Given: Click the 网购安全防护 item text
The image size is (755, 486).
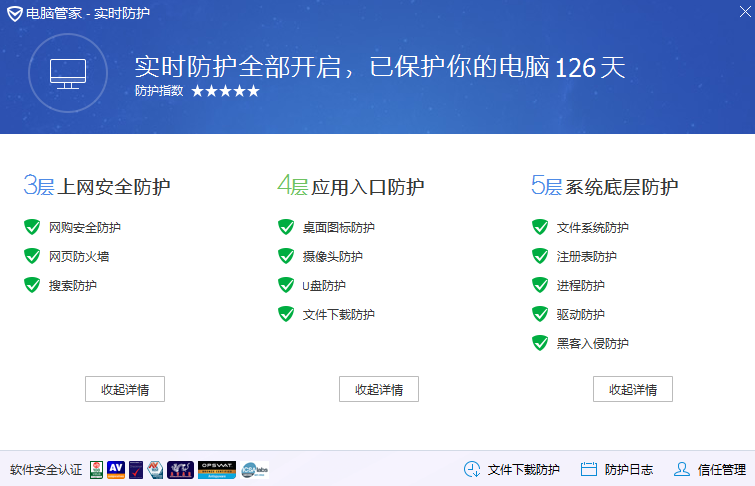Looking at the screenshot, I should pos(85,227).
